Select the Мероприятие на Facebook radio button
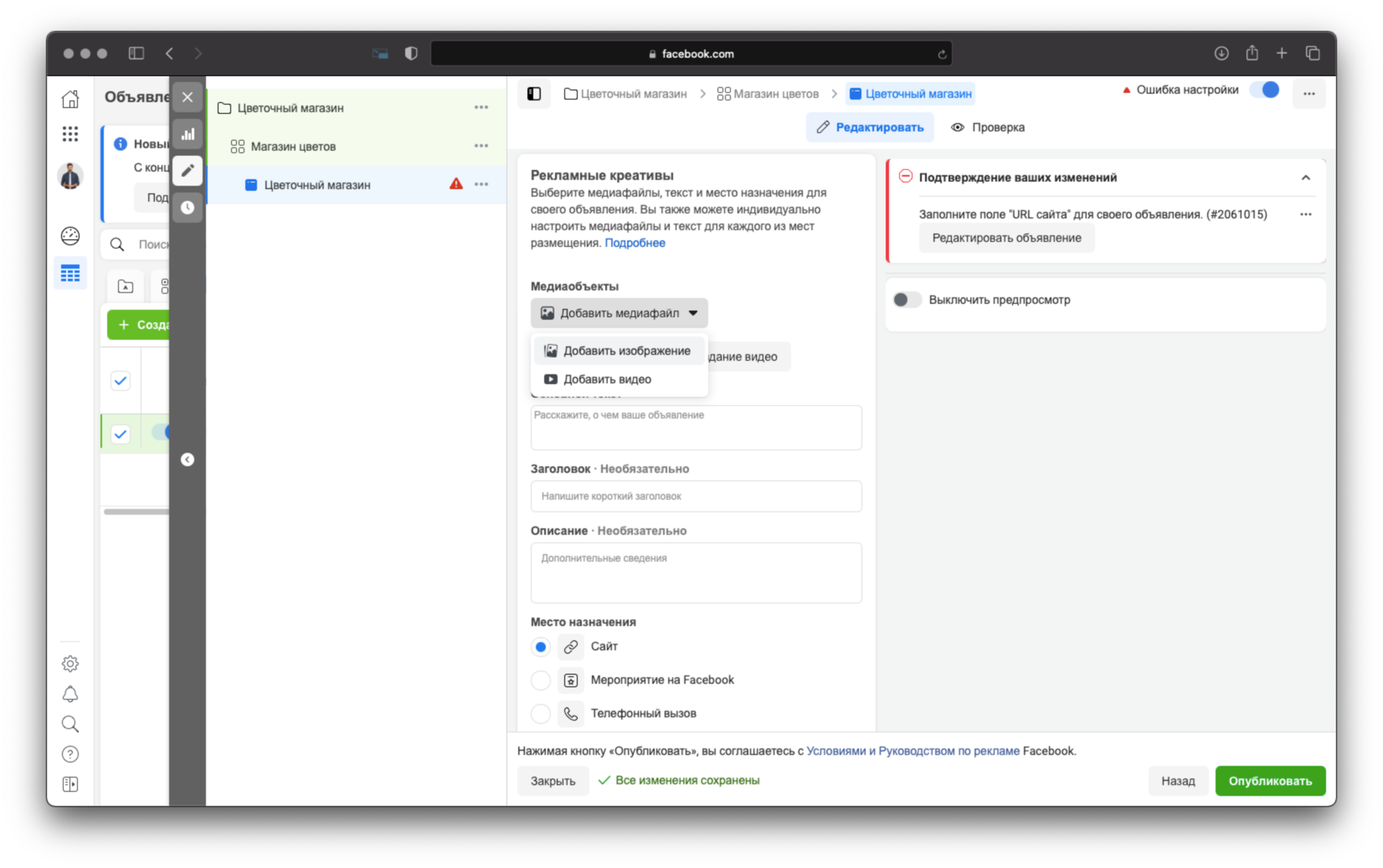The height and width of the screenshot is (868, 1383). 541,680
